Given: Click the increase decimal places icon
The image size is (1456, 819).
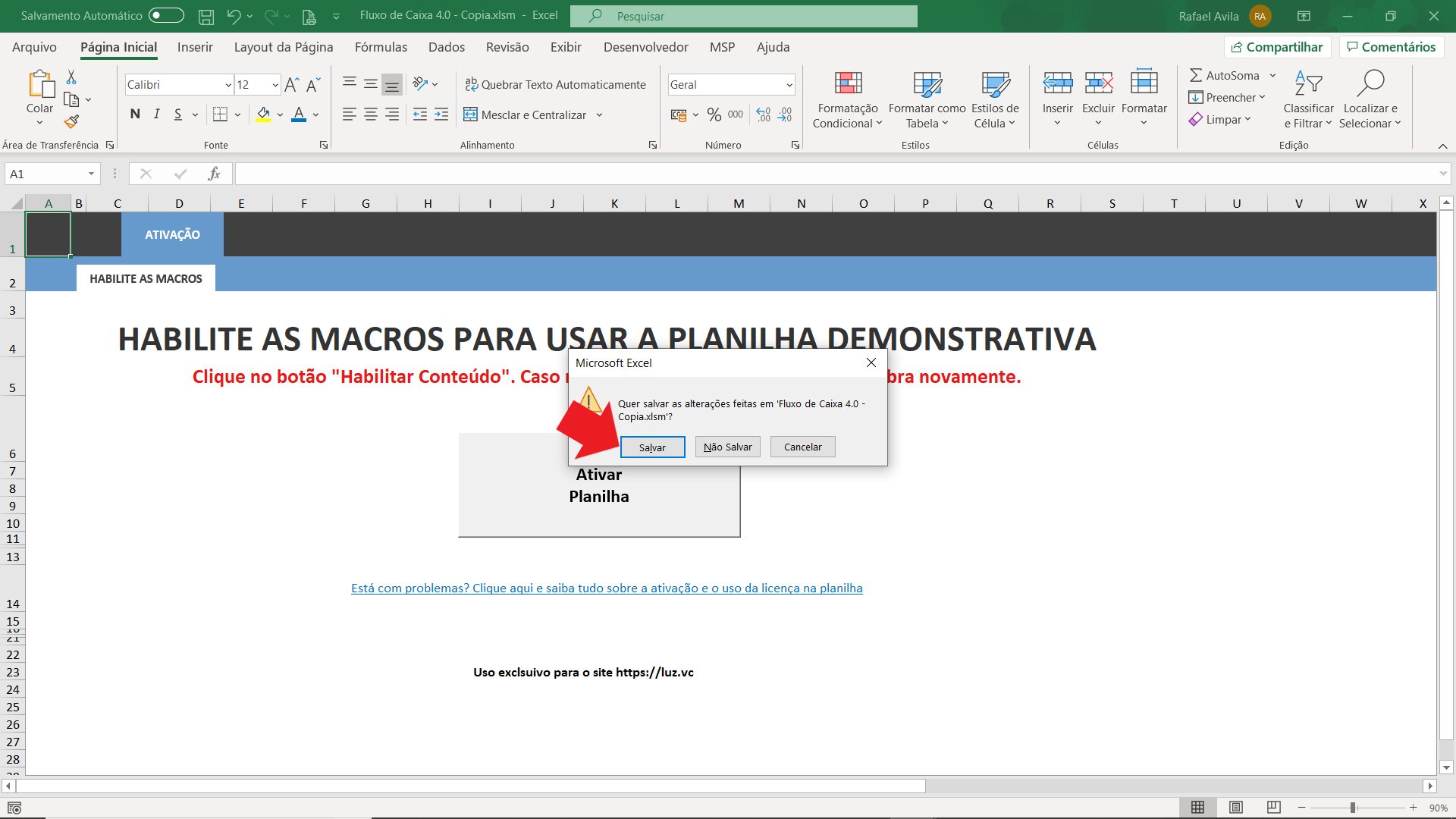Looking at the screenshot, I should [x=764, y=115].
